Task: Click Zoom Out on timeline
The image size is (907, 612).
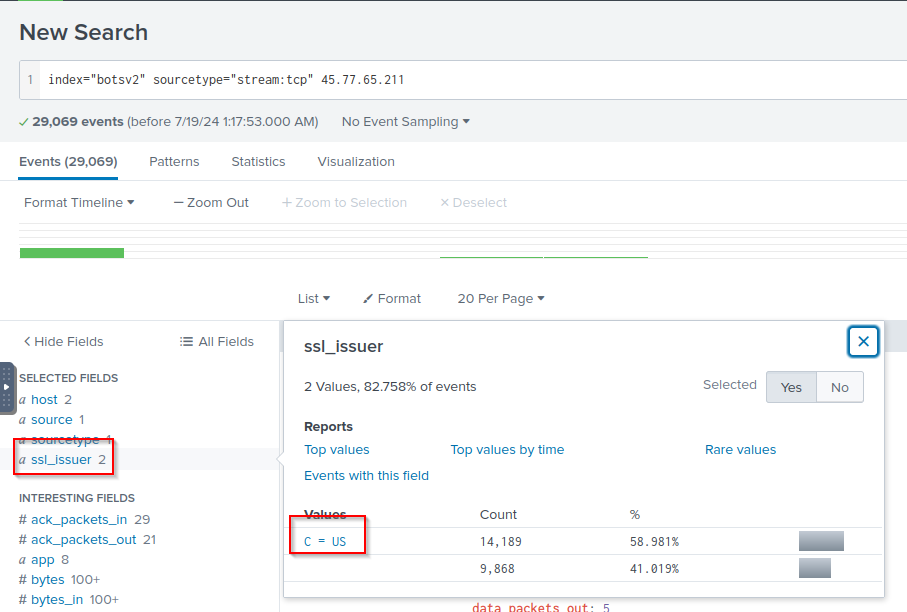Action: tap(211, 203)
